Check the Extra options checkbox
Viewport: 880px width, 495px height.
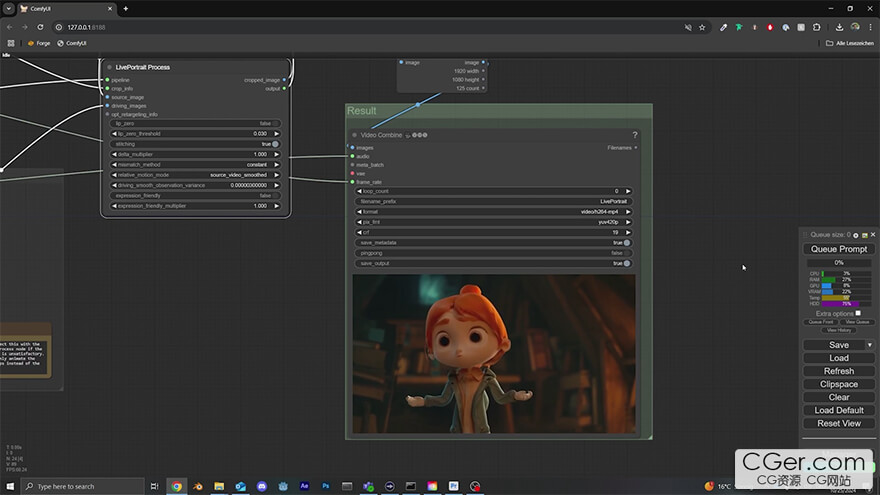pyautogui.click(x=858, y=313)
